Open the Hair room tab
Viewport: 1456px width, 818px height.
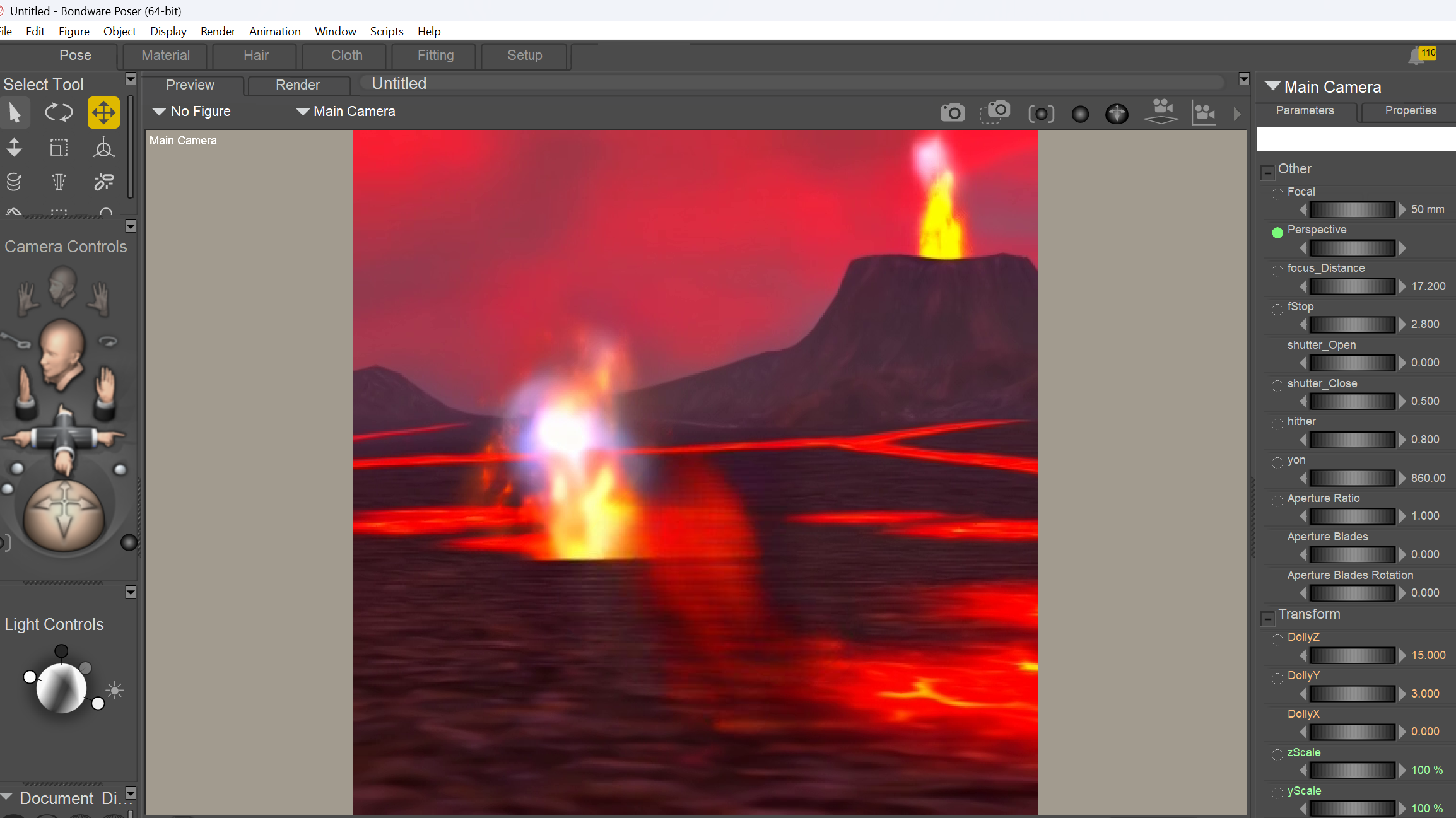click(x=256, y=56)
